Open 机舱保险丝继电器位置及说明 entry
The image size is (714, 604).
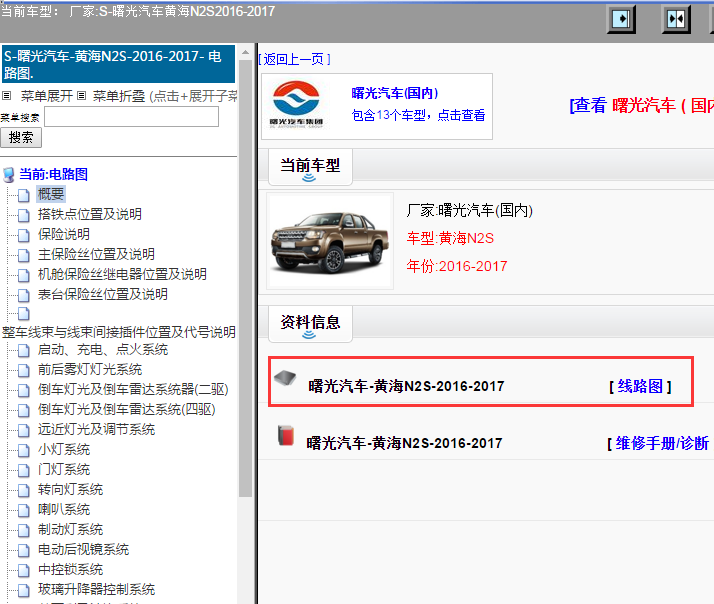pyautogui.click(x=122, y=274)
